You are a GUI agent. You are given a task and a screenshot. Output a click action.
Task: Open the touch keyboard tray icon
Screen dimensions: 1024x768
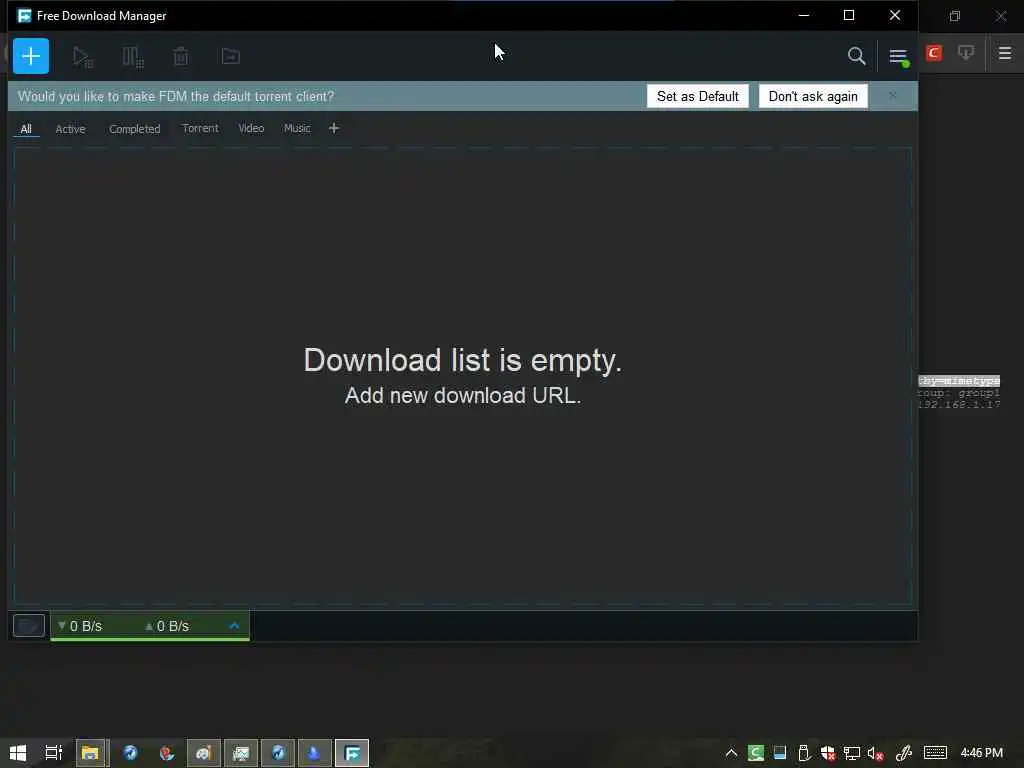click(935, 753)
